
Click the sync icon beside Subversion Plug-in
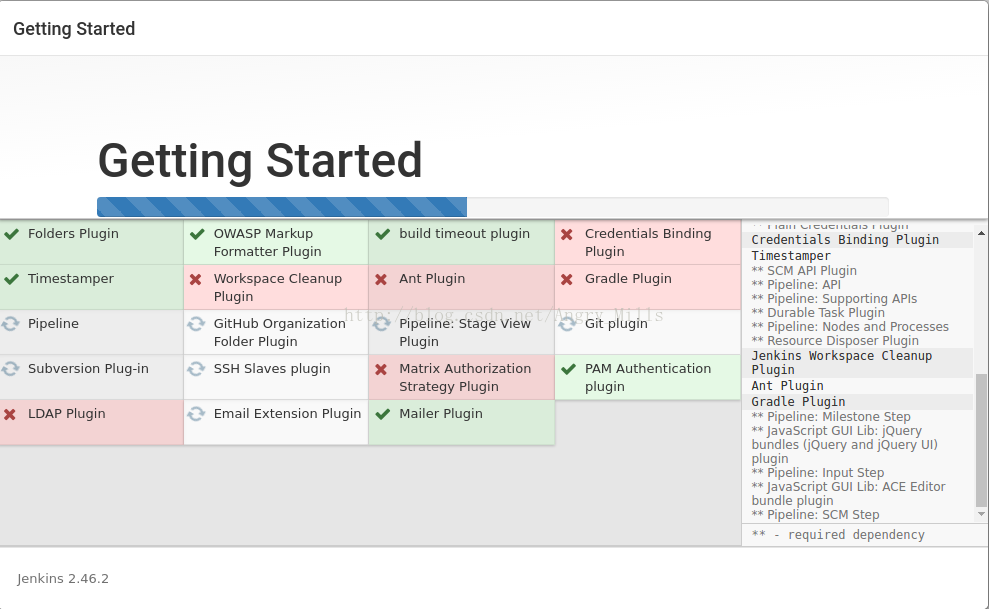point(10,369)
